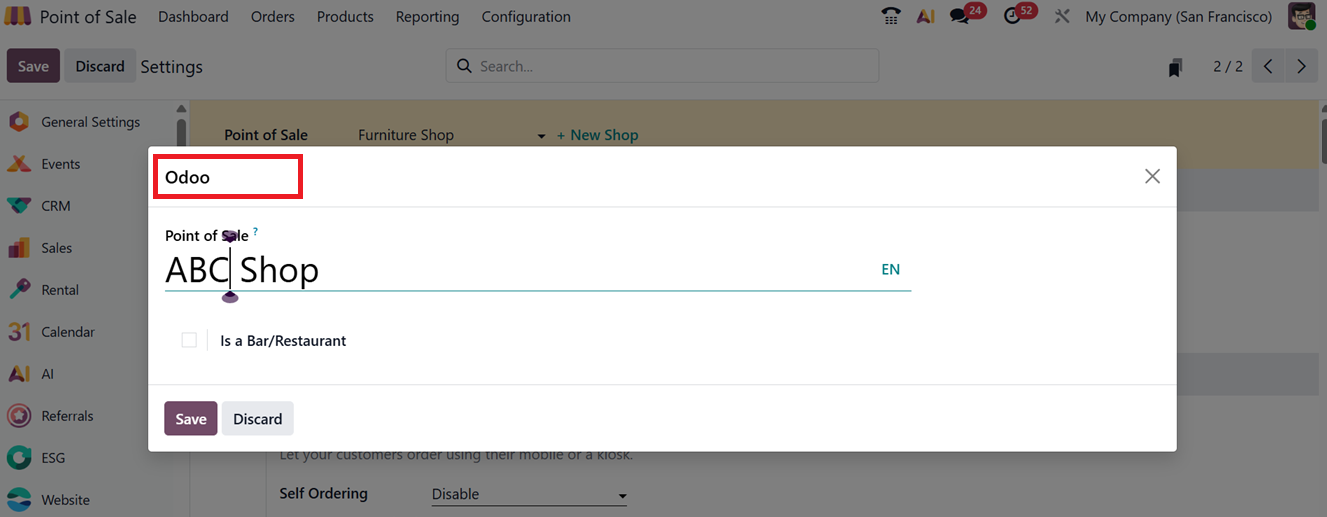Open the phone VoIP icon
This screenshot has height=517, width=1327.
click(x=890, y=17)
